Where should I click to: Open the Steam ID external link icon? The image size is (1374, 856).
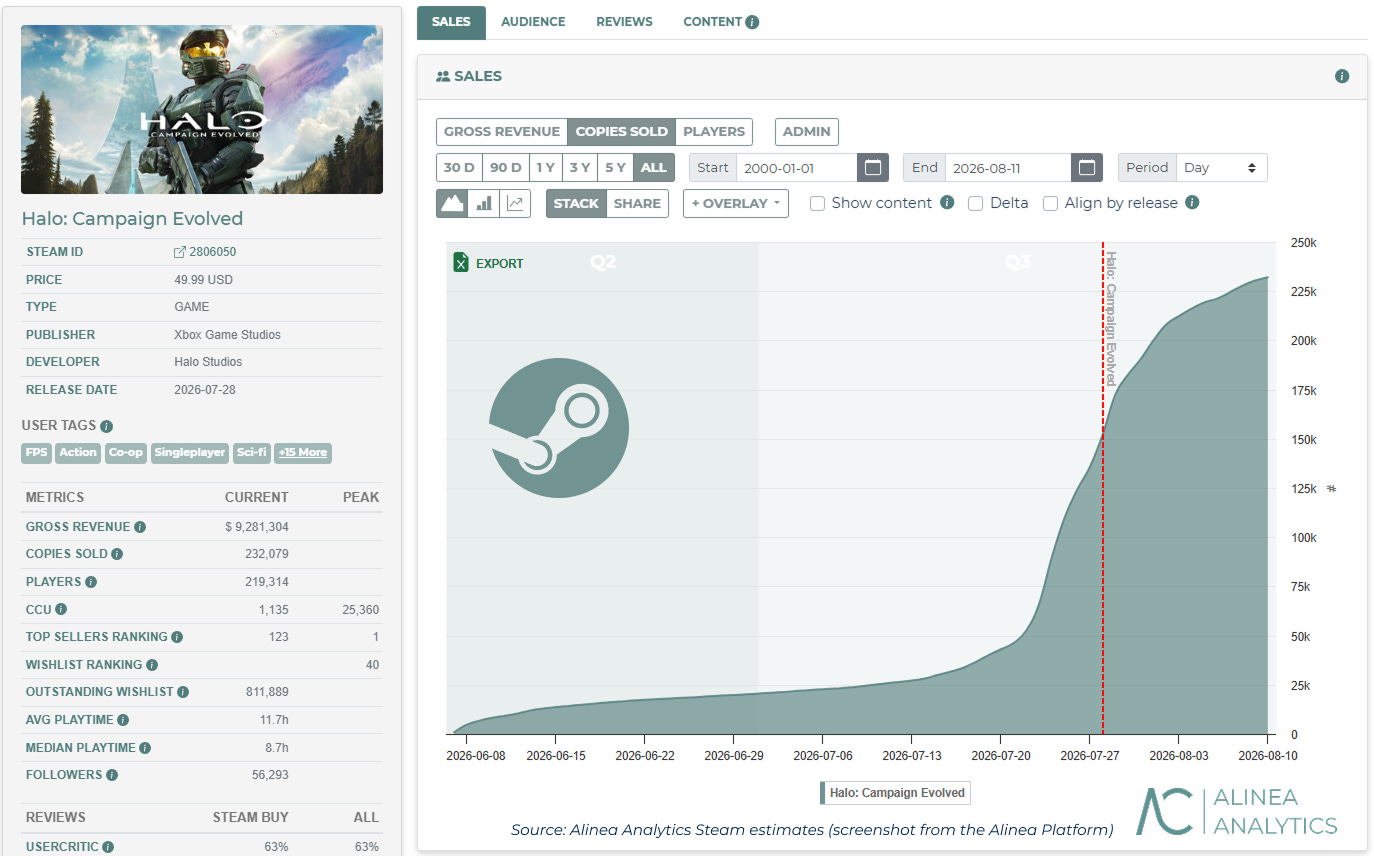point(180,252)
